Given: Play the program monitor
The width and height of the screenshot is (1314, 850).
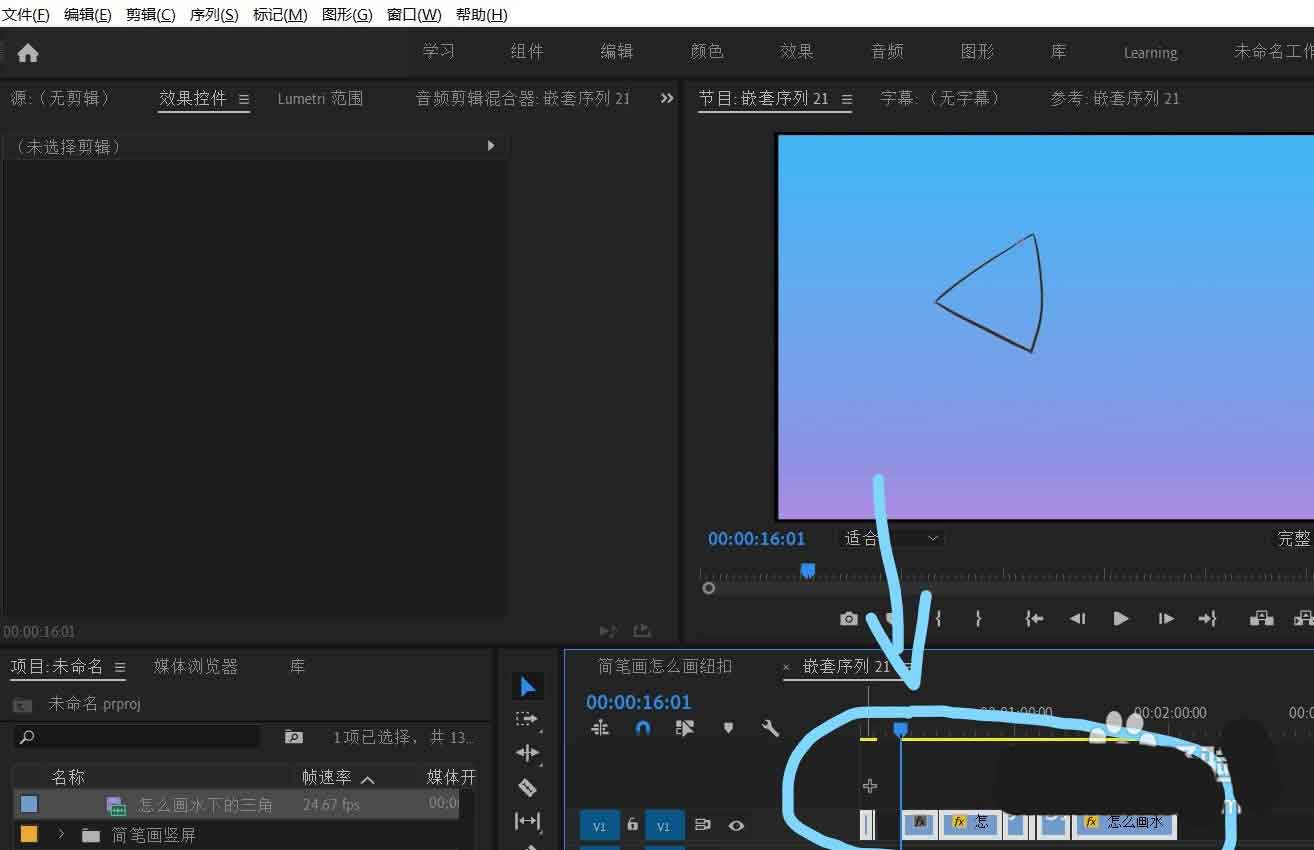Looking at the screenshot, I should click(x=1121, y=619).
